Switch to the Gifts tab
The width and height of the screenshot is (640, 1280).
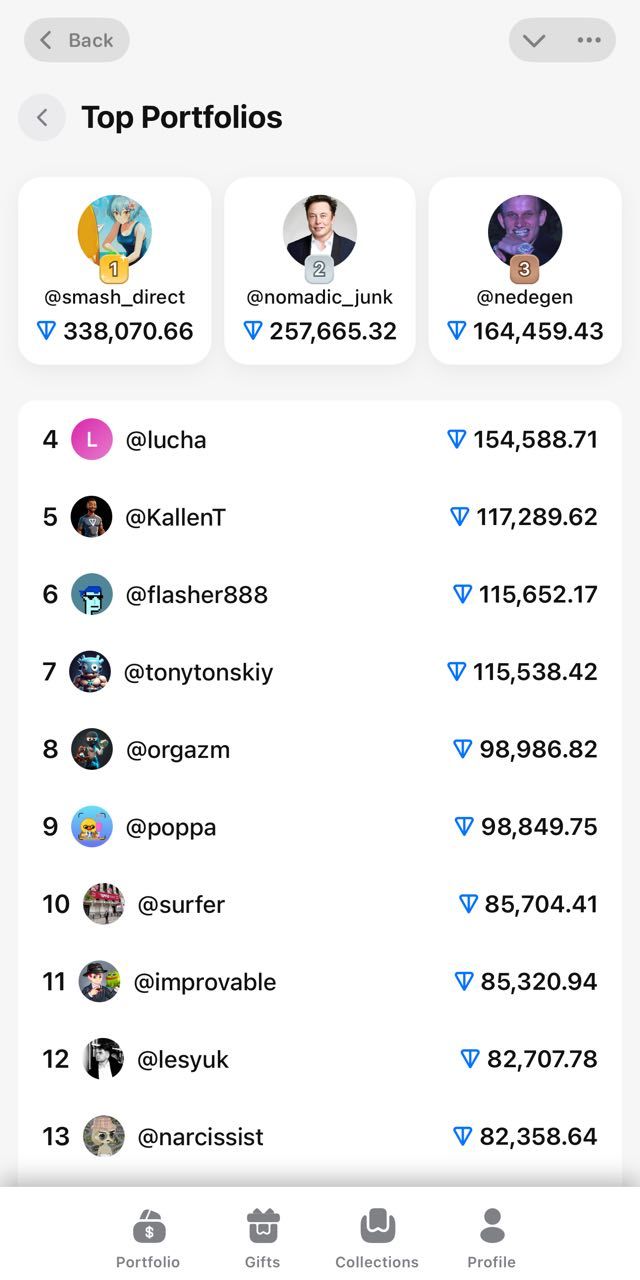(263, 1237)
